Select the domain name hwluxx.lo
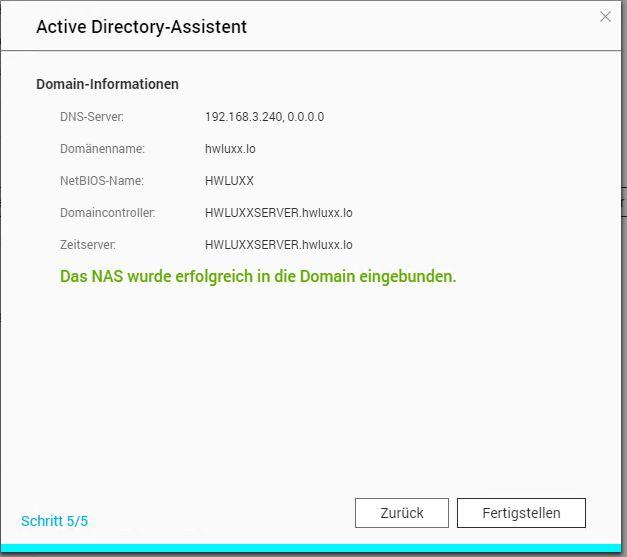 pyautogui.click(x=230, y=149)
